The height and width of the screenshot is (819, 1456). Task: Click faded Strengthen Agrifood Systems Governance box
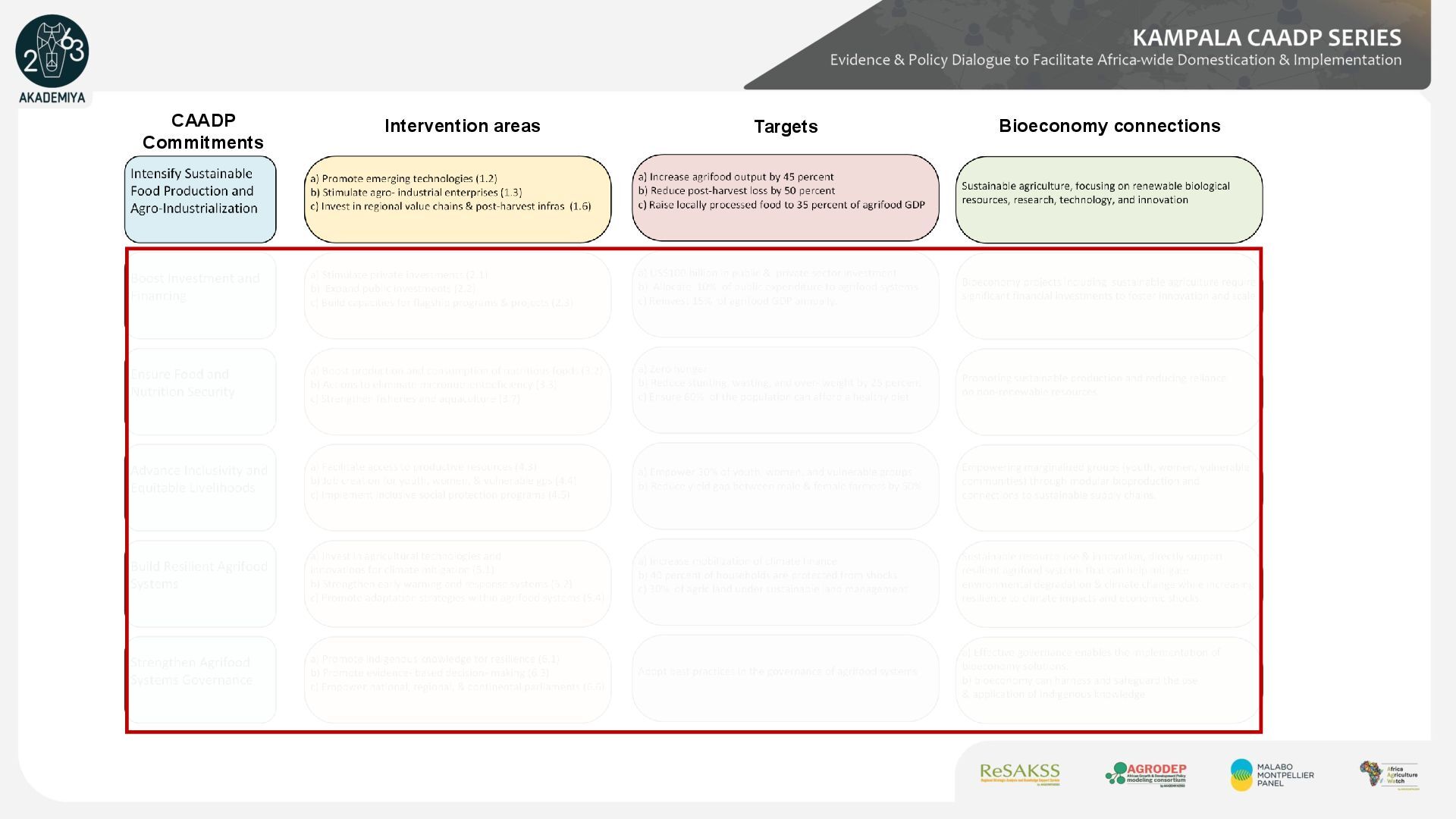pyautogui.click(x=200, y=679)
